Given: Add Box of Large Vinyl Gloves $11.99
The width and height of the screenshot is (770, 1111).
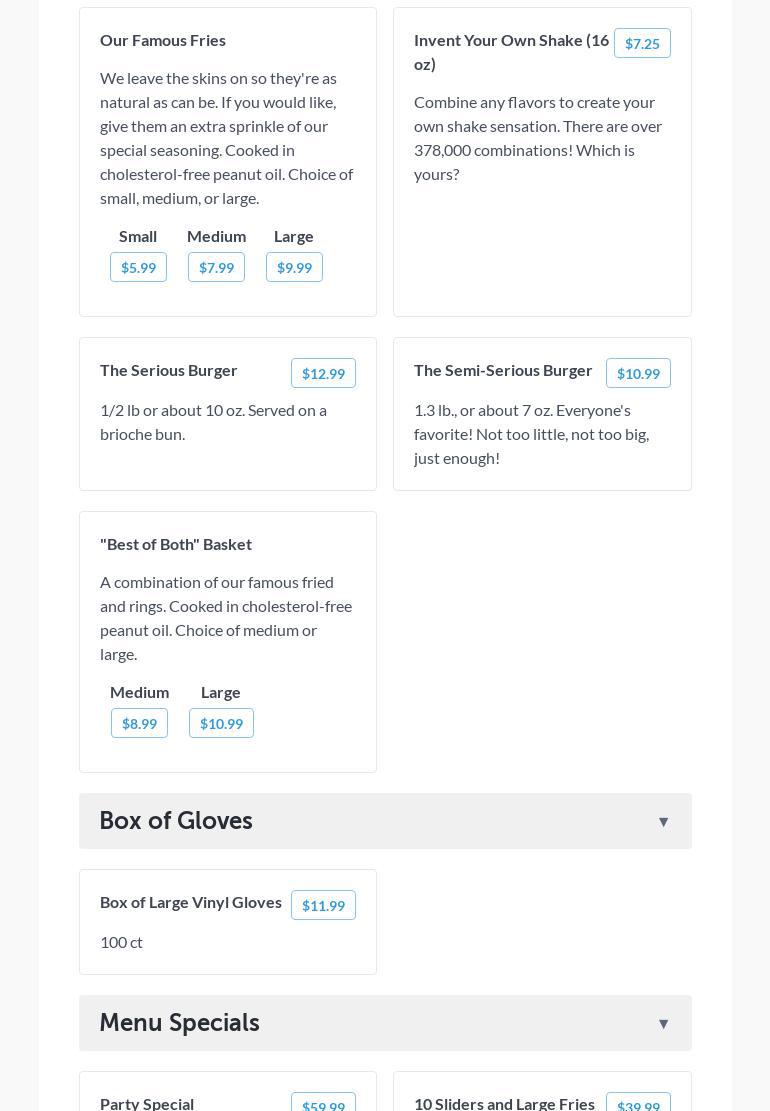Looking at the screenshot, I should pos(323,905).
